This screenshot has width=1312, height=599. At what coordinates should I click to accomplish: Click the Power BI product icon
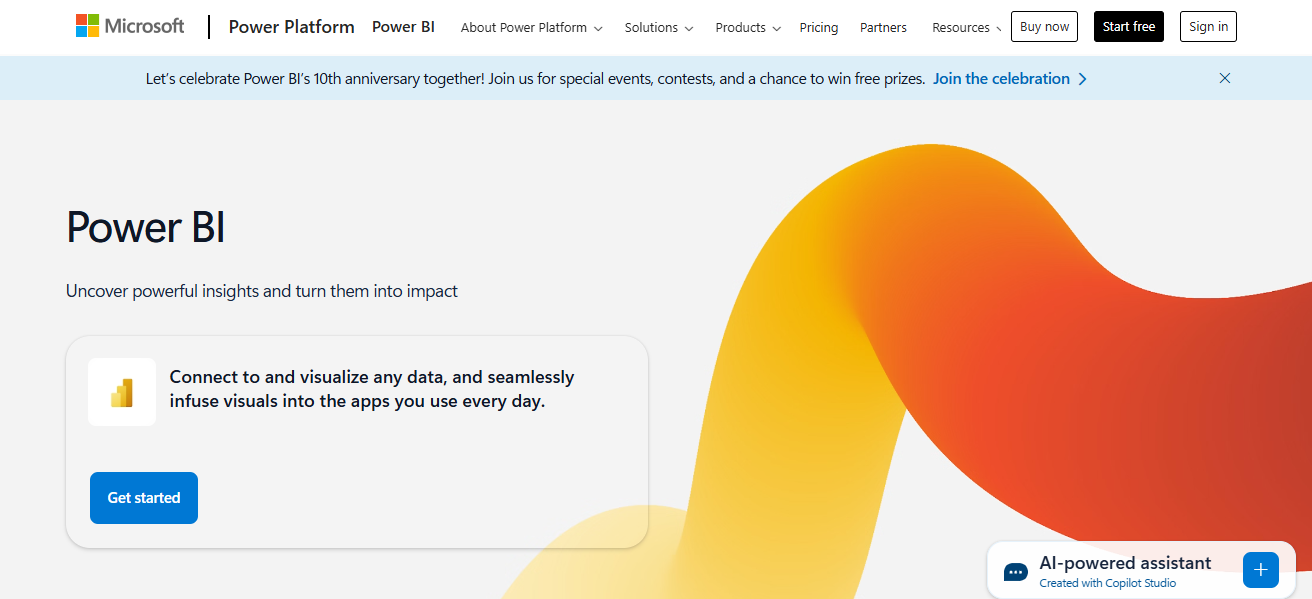(122, 392)
